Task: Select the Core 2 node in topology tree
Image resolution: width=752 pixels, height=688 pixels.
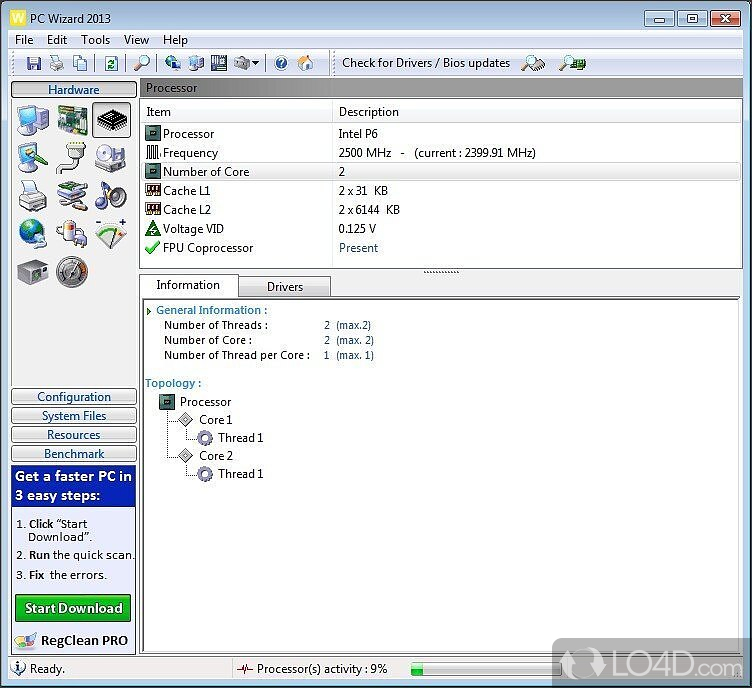Action: 215,456
